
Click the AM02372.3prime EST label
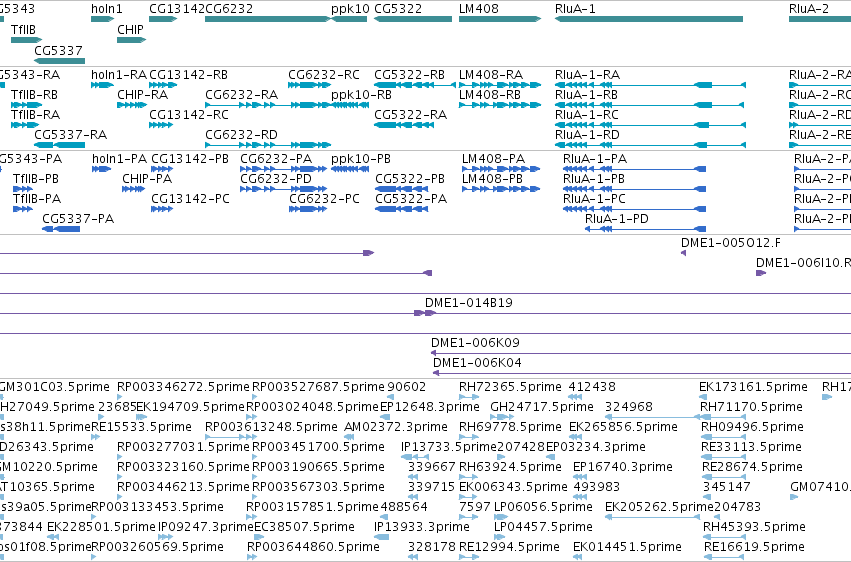[396, 427]
